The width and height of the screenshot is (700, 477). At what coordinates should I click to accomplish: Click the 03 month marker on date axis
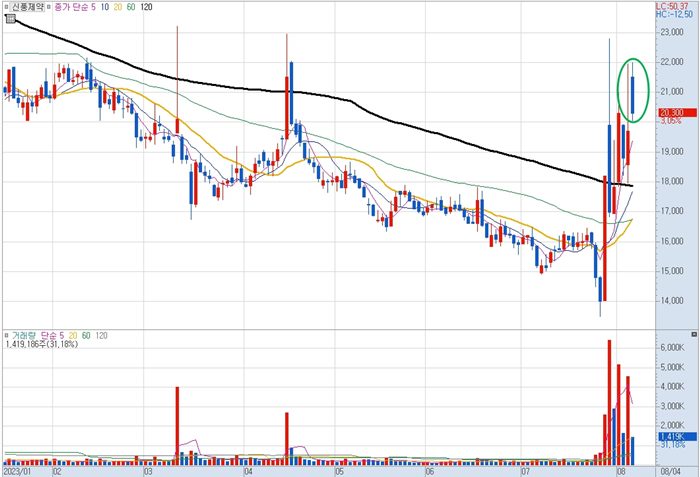point(148,472)
